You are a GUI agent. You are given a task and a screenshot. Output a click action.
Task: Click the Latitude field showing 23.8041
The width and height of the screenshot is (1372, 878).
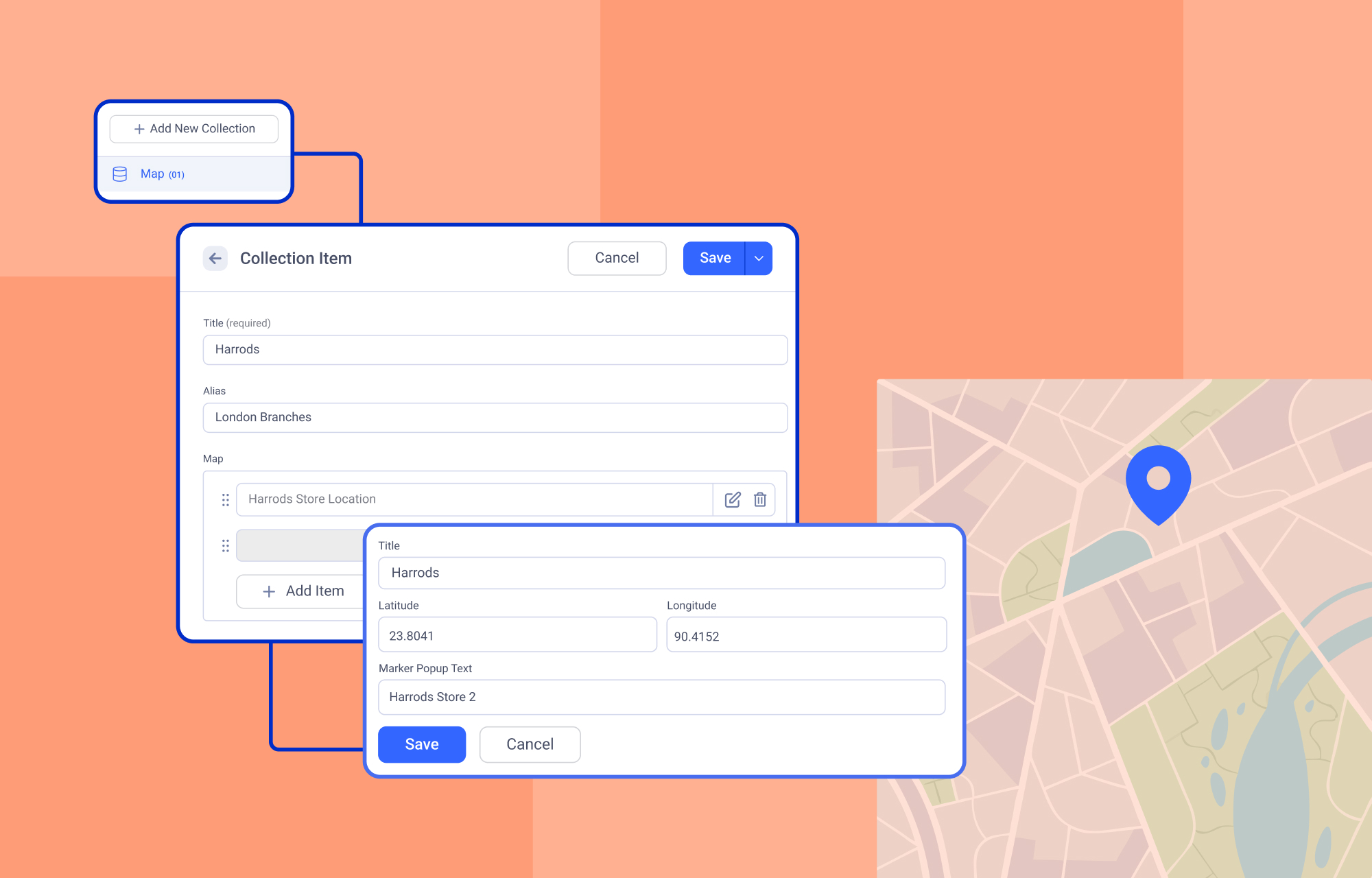(x=517, y=635)
